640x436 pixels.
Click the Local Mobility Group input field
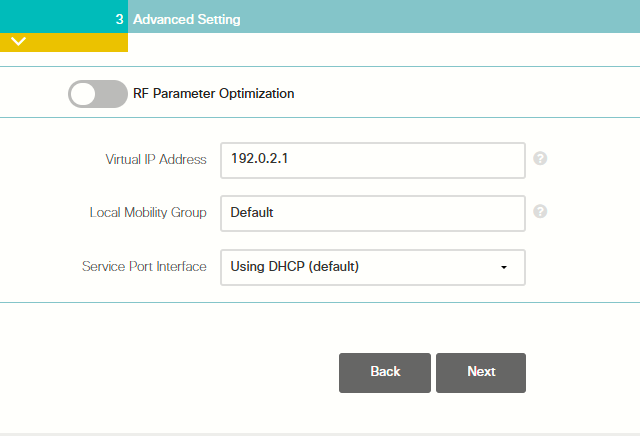[373, 214]
